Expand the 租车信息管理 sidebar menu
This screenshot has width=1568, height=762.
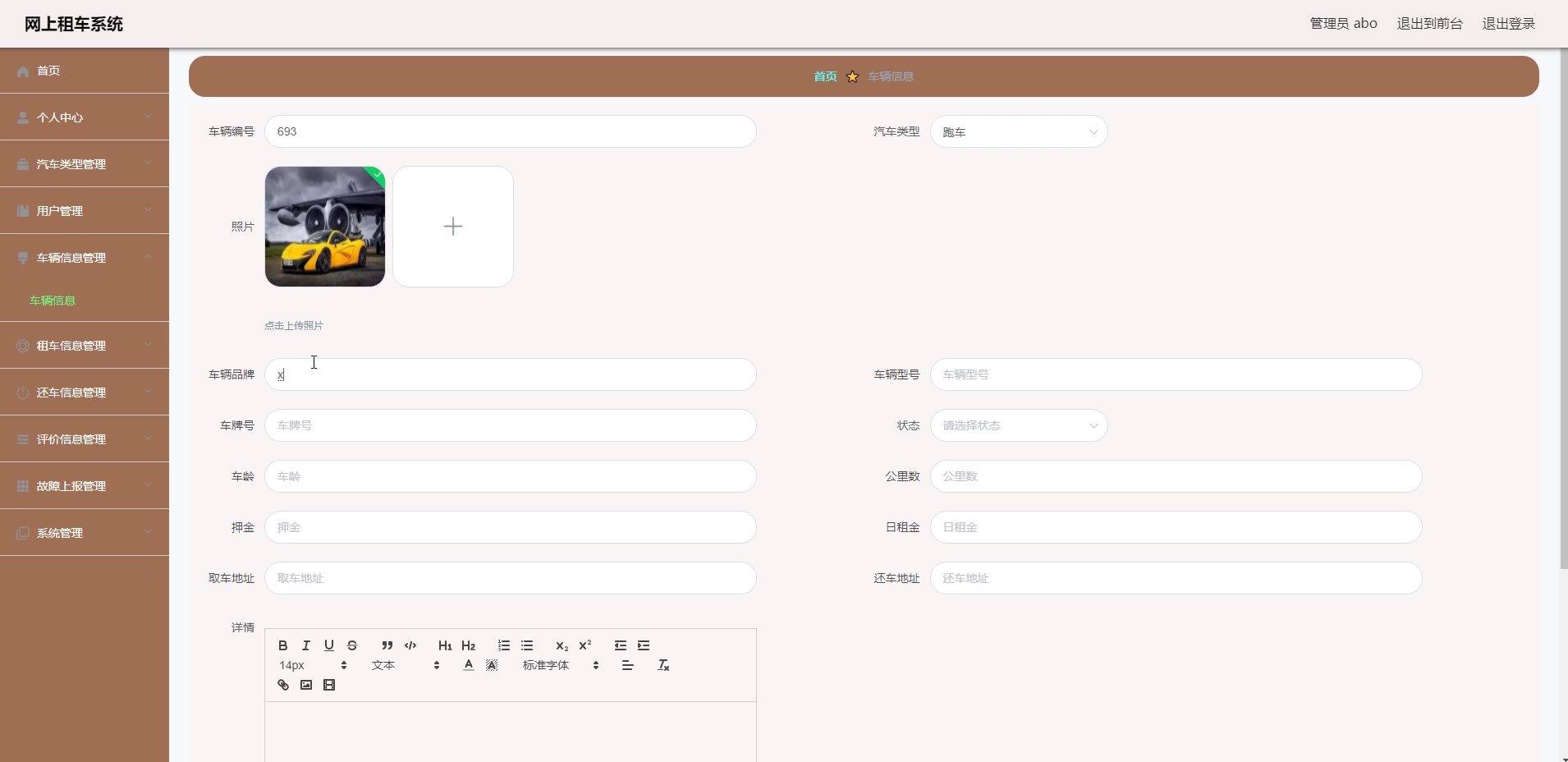pyautogui.click(x=84, y=346)
